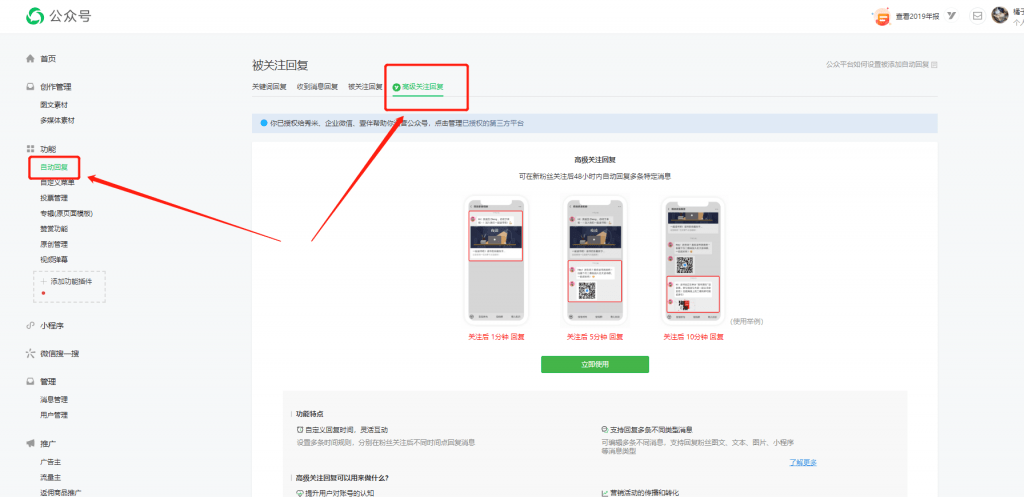Open 小程序 in the sidebar

(x=54, y=326)
